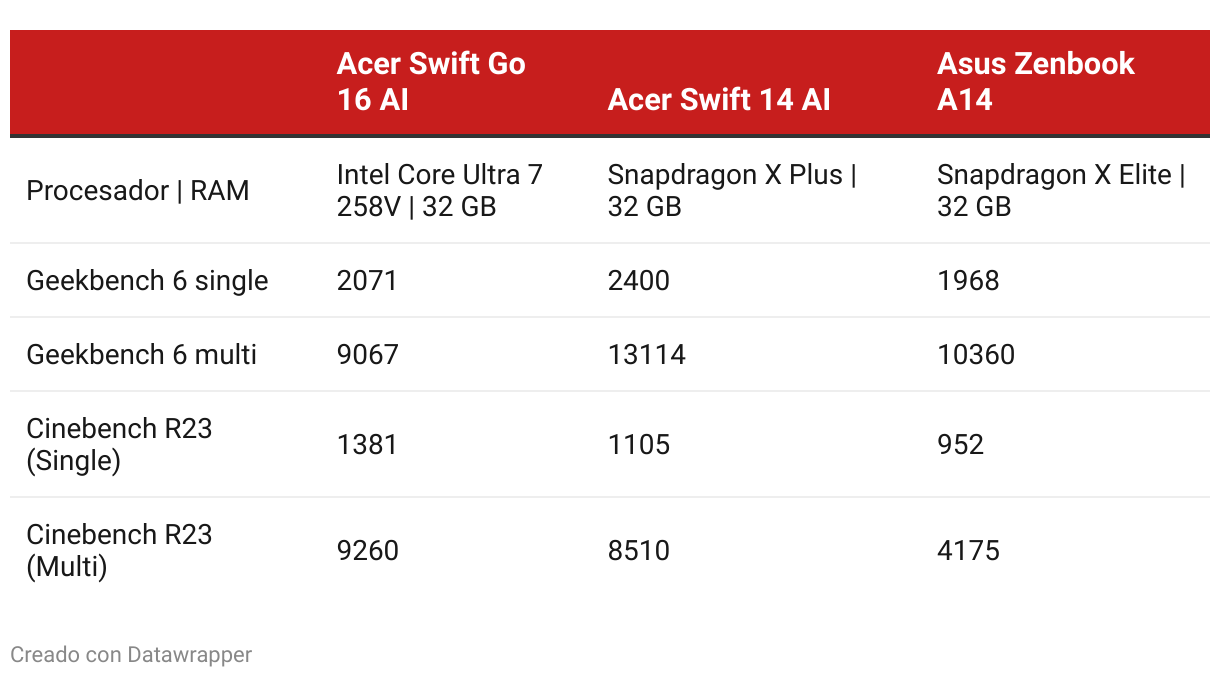This screenshot has height=678, width=1220.
Task: Click the Intel Core Ultra 7 258V cell
Action: coord(439,190)
